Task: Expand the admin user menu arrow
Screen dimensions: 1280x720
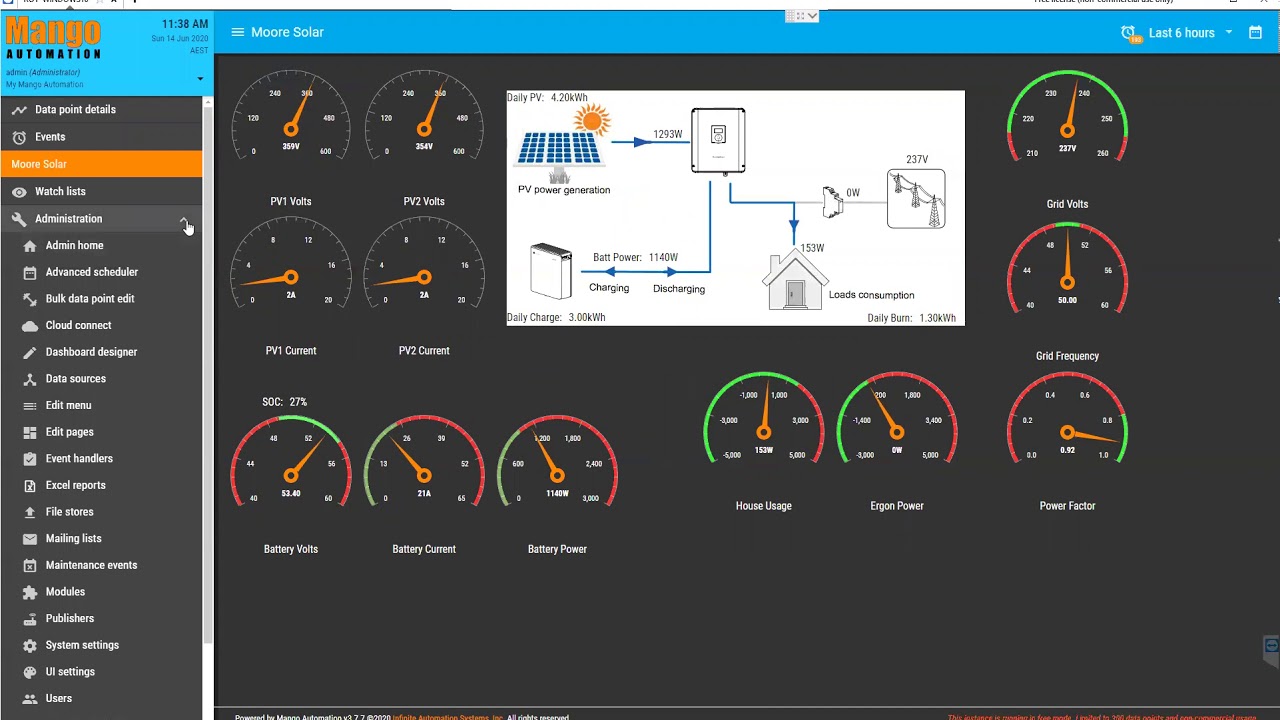Action: coord(200,78)
